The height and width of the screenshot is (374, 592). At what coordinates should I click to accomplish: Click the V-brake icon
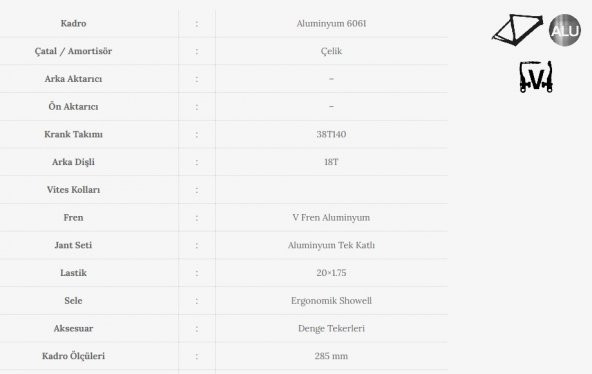(536, 77)
